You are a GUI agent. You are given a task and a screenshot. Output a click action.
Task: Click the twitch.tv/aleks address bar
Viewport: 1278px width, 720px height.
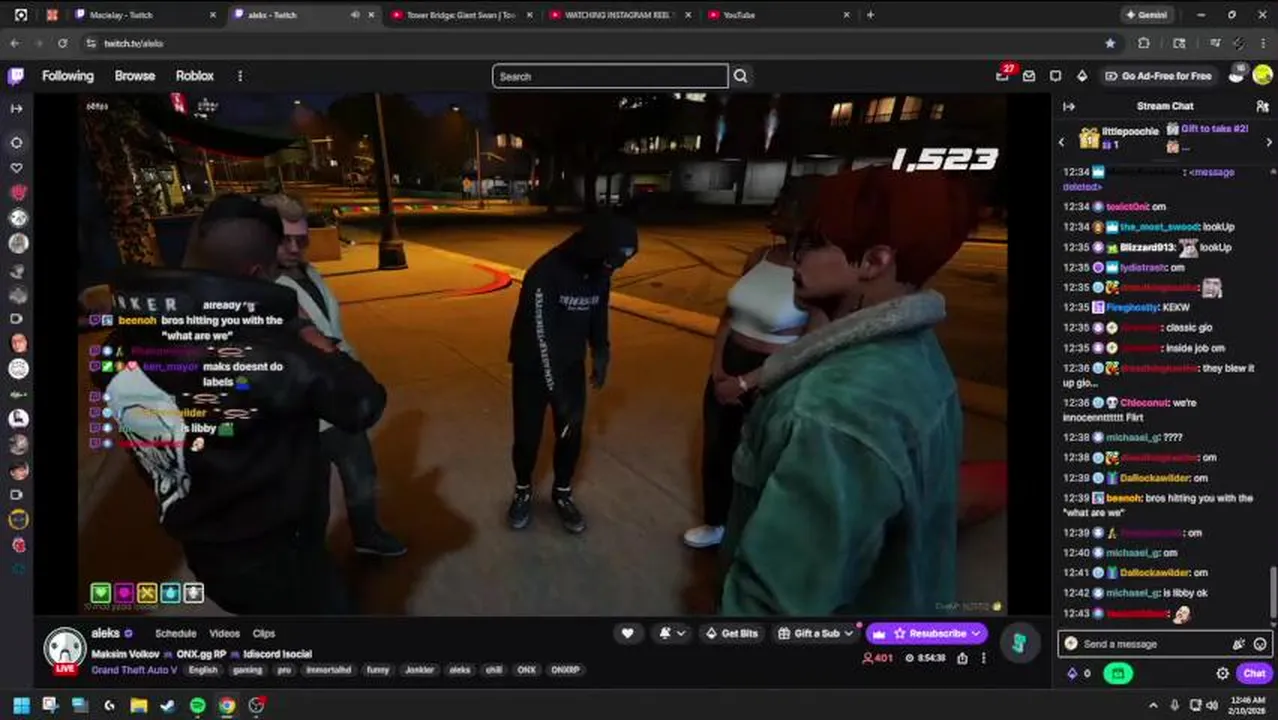coord(600,43)
